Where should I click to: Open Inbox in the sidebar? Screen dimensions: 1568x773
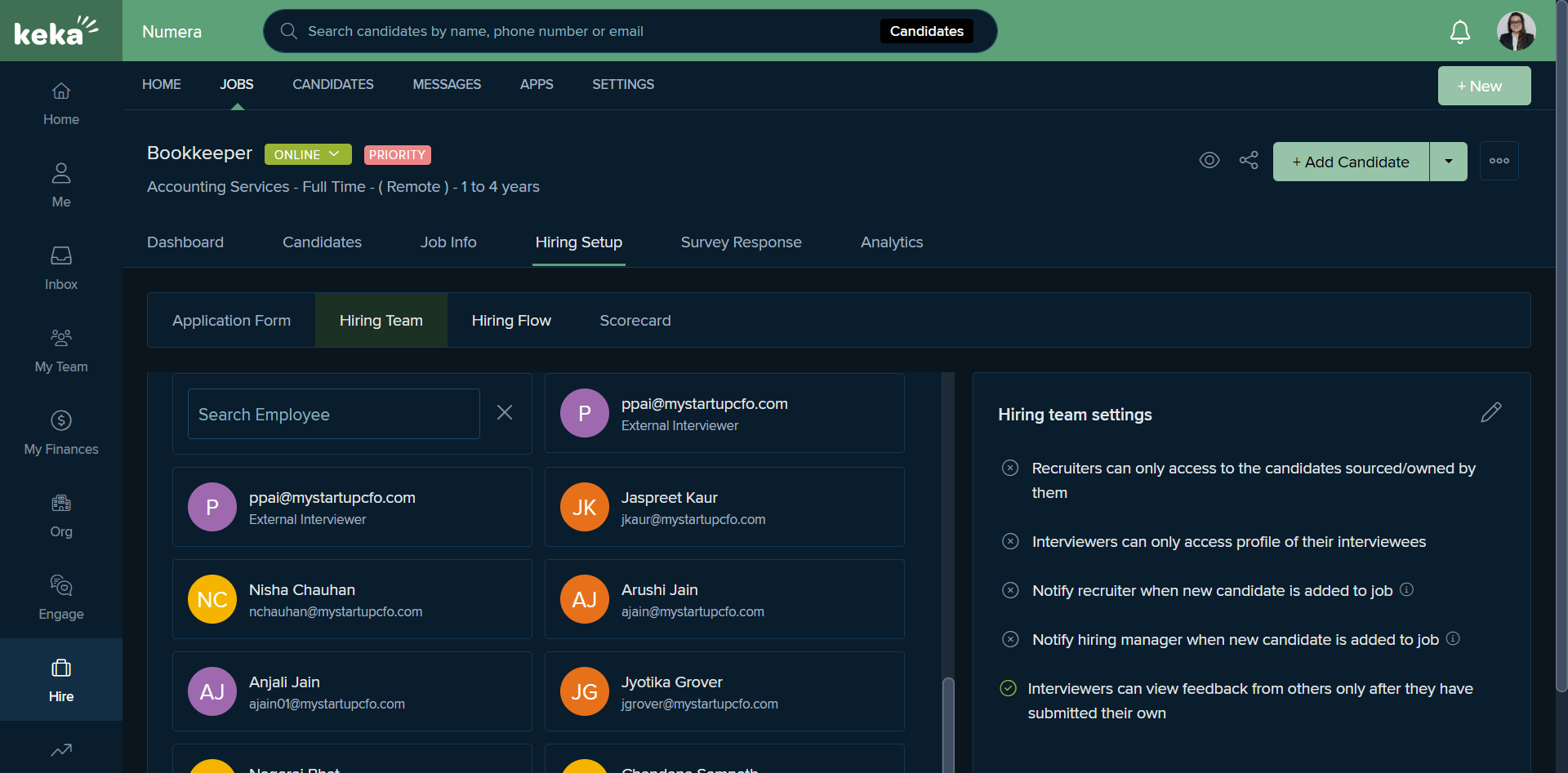click(61, 269)
